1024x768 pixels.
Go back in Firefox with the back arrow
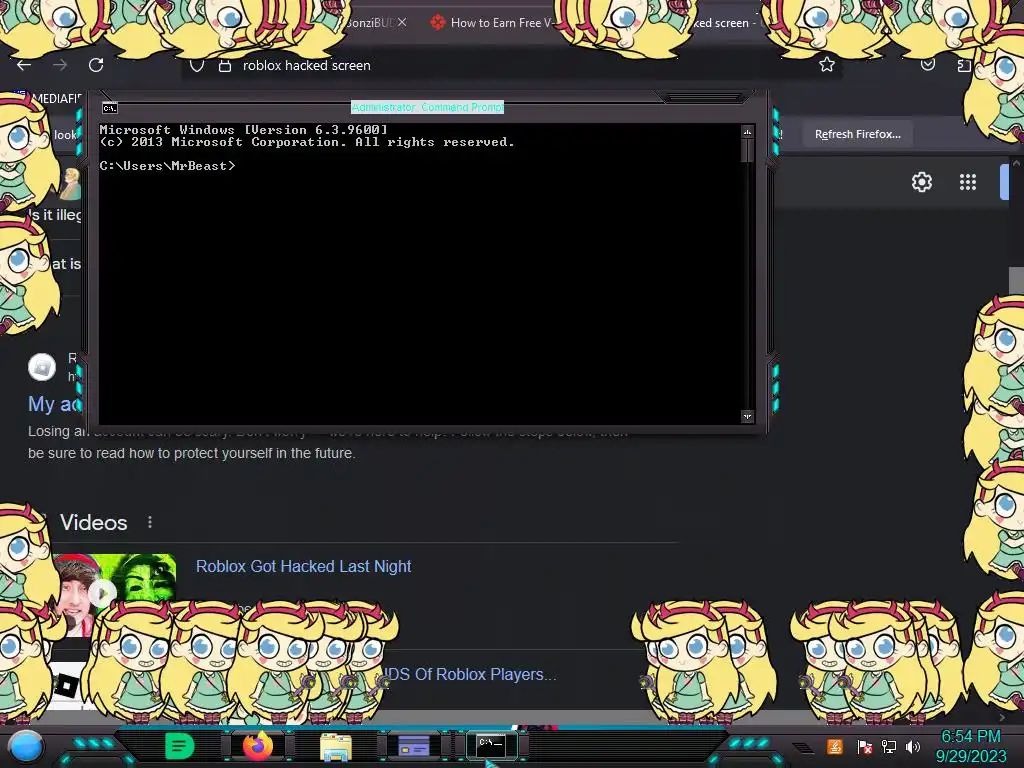tap(24, 65)
